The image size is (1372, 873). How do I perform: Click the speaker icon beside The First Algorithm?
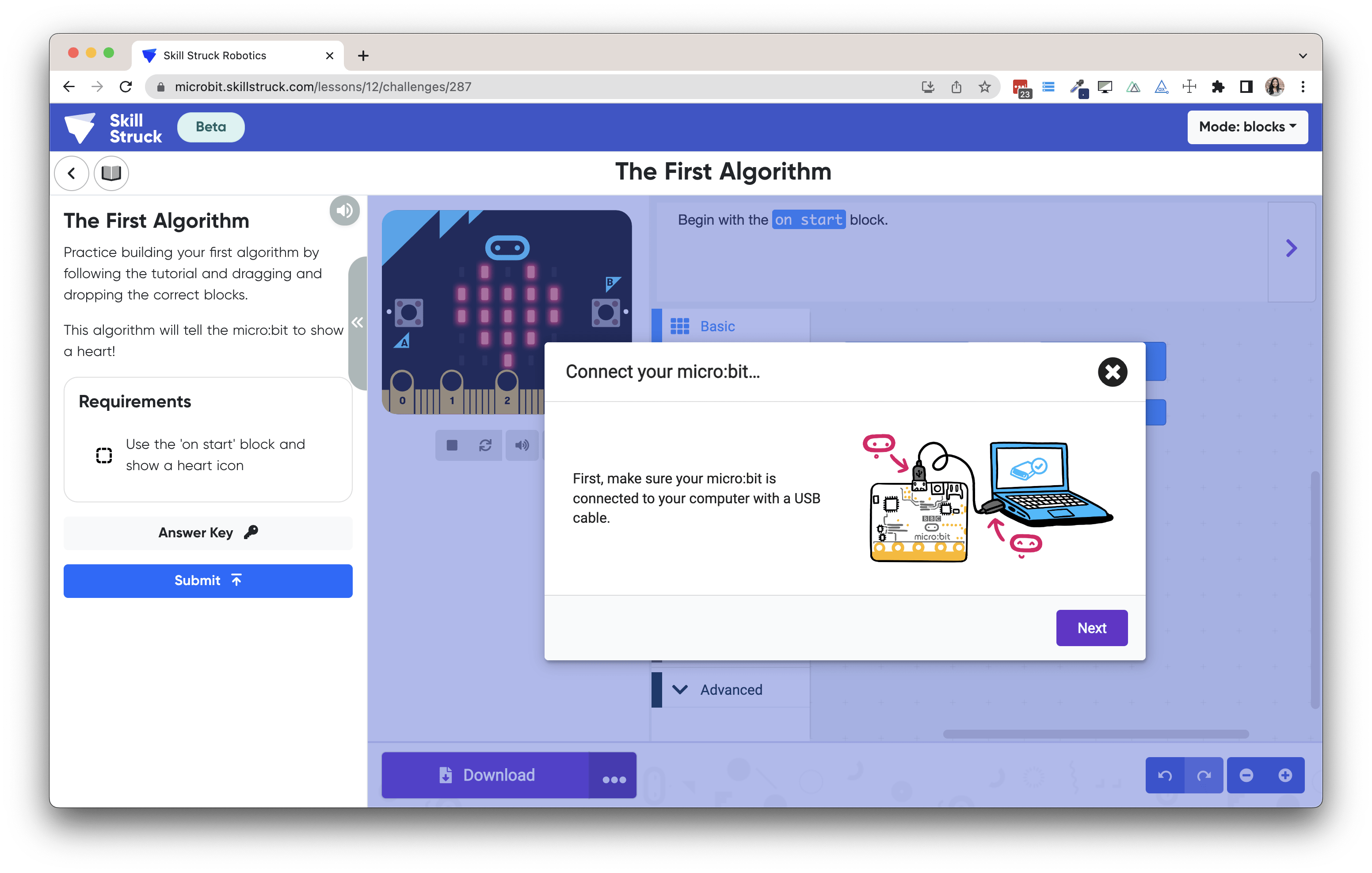click(x=344, y=211)
